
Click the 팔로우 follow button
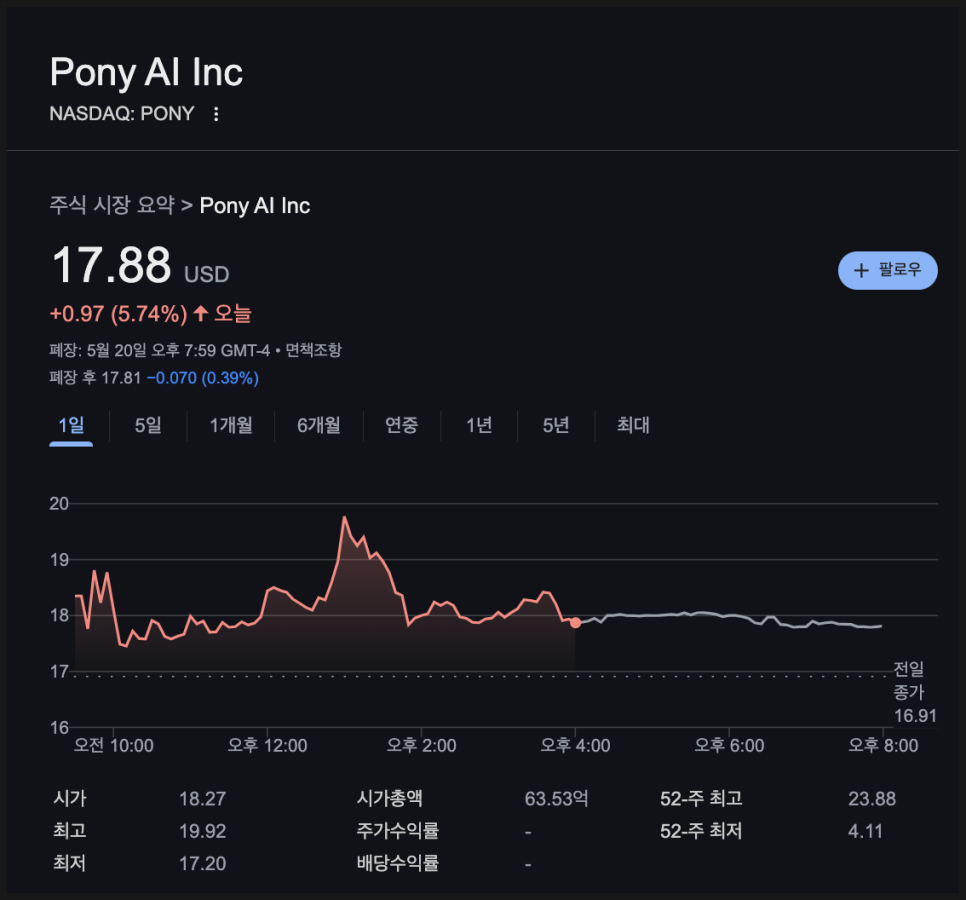(x=888, y=270)
